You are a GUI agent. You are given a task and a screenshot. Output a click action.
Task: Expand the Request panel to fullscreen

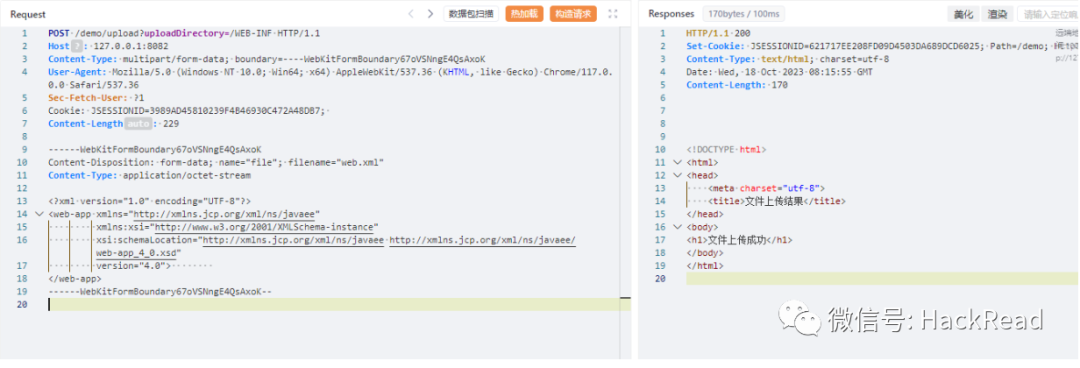pos(613,14)
